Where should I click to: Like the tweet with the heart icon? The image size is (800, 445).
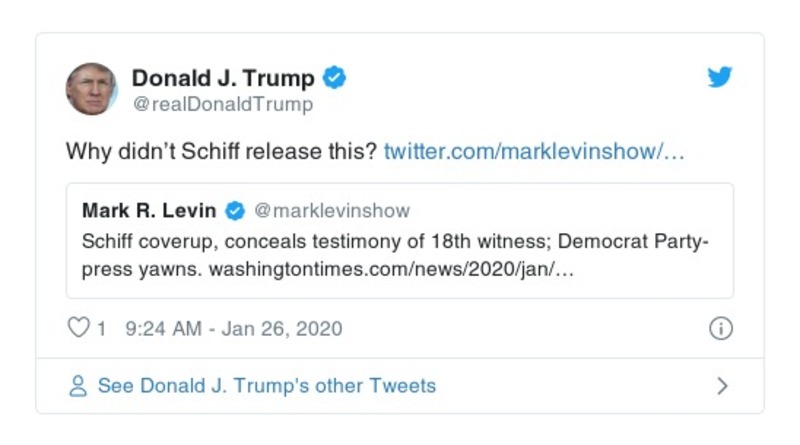tap(78, 328)
